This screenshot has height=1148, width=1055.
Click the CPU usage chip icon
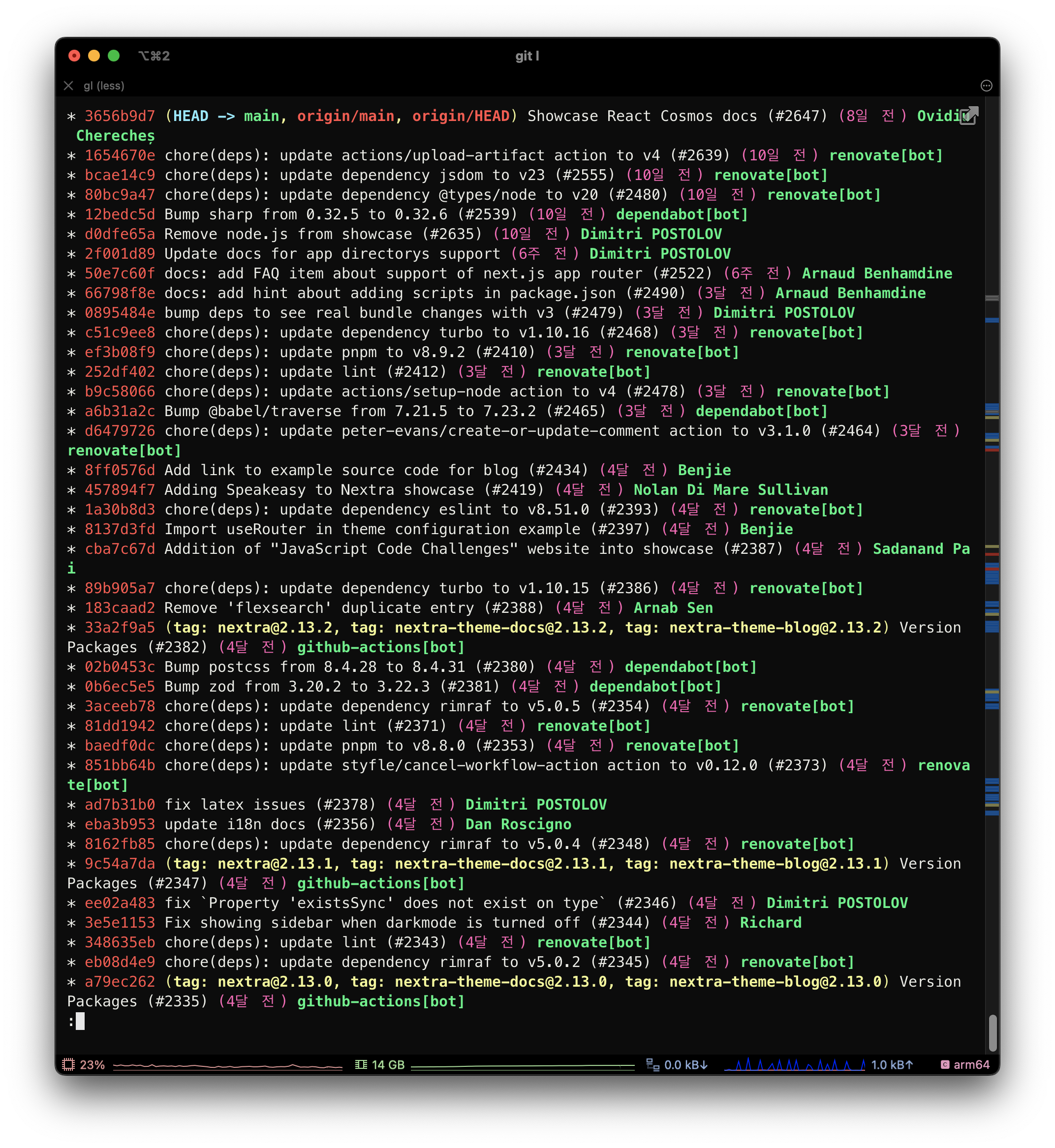pyautogui.click(x=68, y=1065)
